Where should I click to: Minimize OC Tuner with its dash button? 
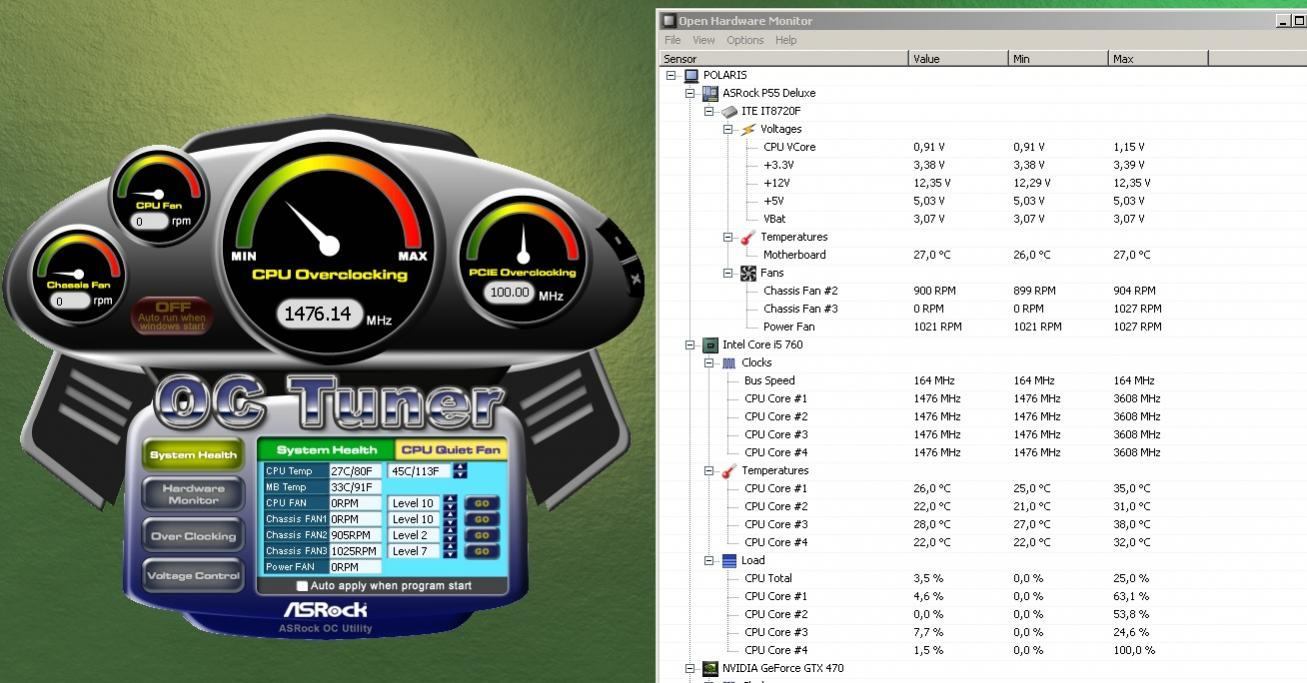pos(617,241)
